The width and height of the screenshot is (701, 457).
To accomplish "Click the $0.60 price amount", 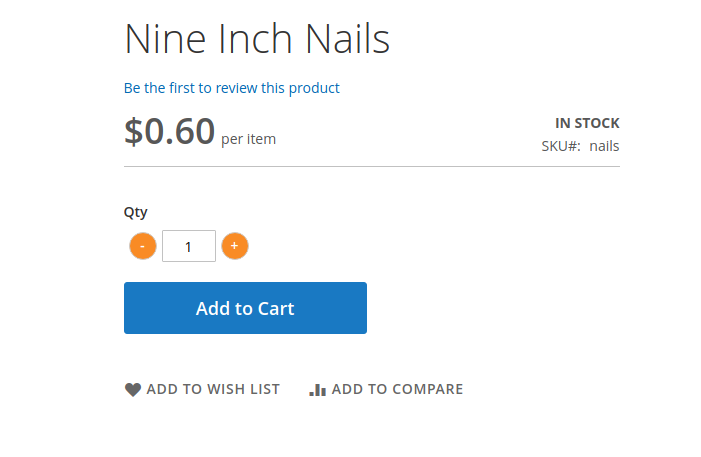I will tap(169, 131).
